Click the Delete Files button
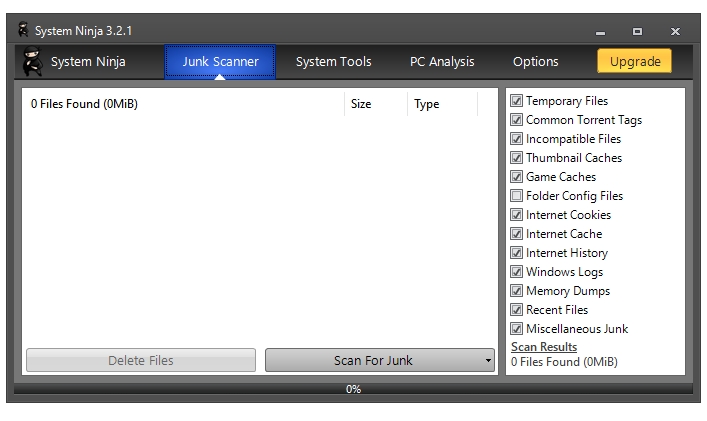Image resolution: width=707 pixels, height=421 pixels. click(x=141, y=361)
